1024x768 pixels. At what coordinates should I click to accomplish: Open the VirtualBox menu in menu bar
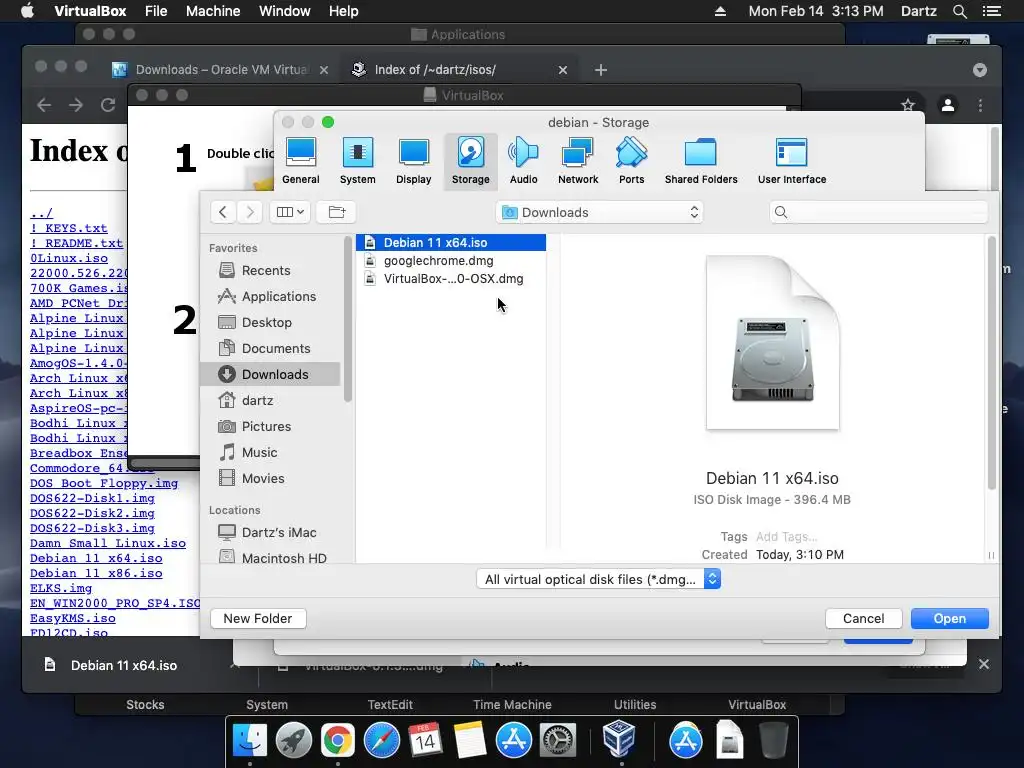click(90, 11)
